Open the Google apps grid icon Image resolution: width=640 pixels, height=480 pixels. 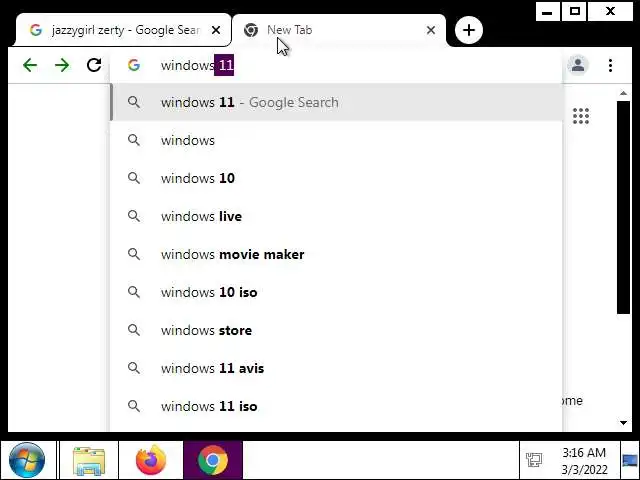tap(581, 116)
